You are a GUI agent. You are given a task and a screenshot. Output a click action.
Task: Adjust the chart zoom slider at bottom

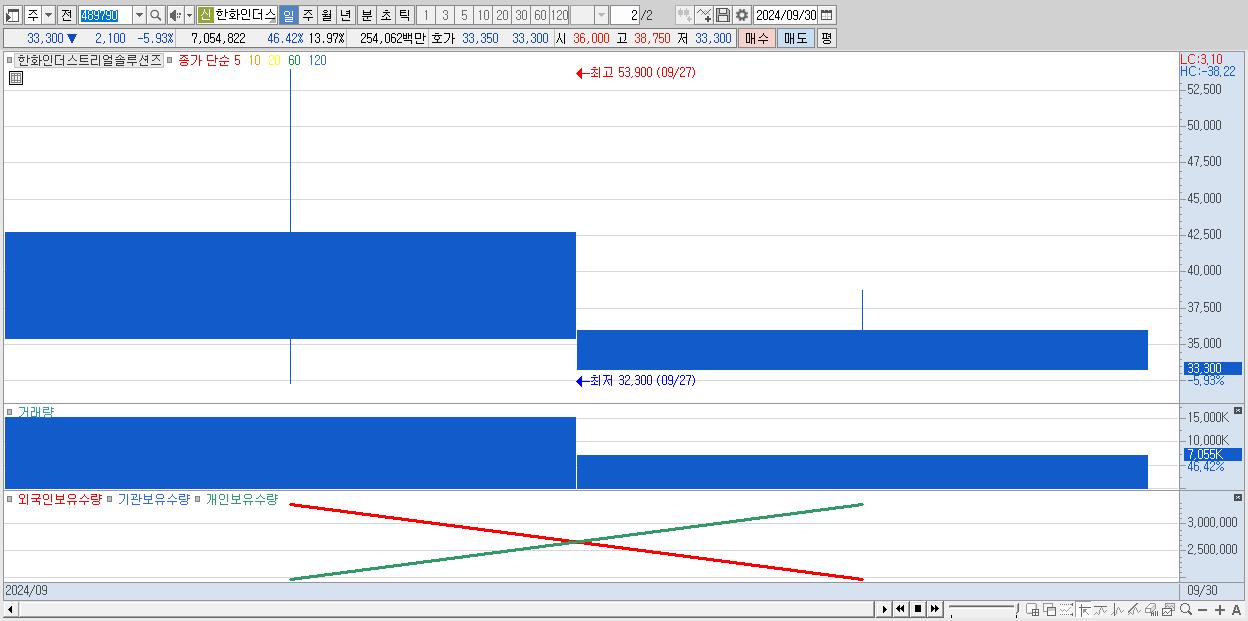983,609
